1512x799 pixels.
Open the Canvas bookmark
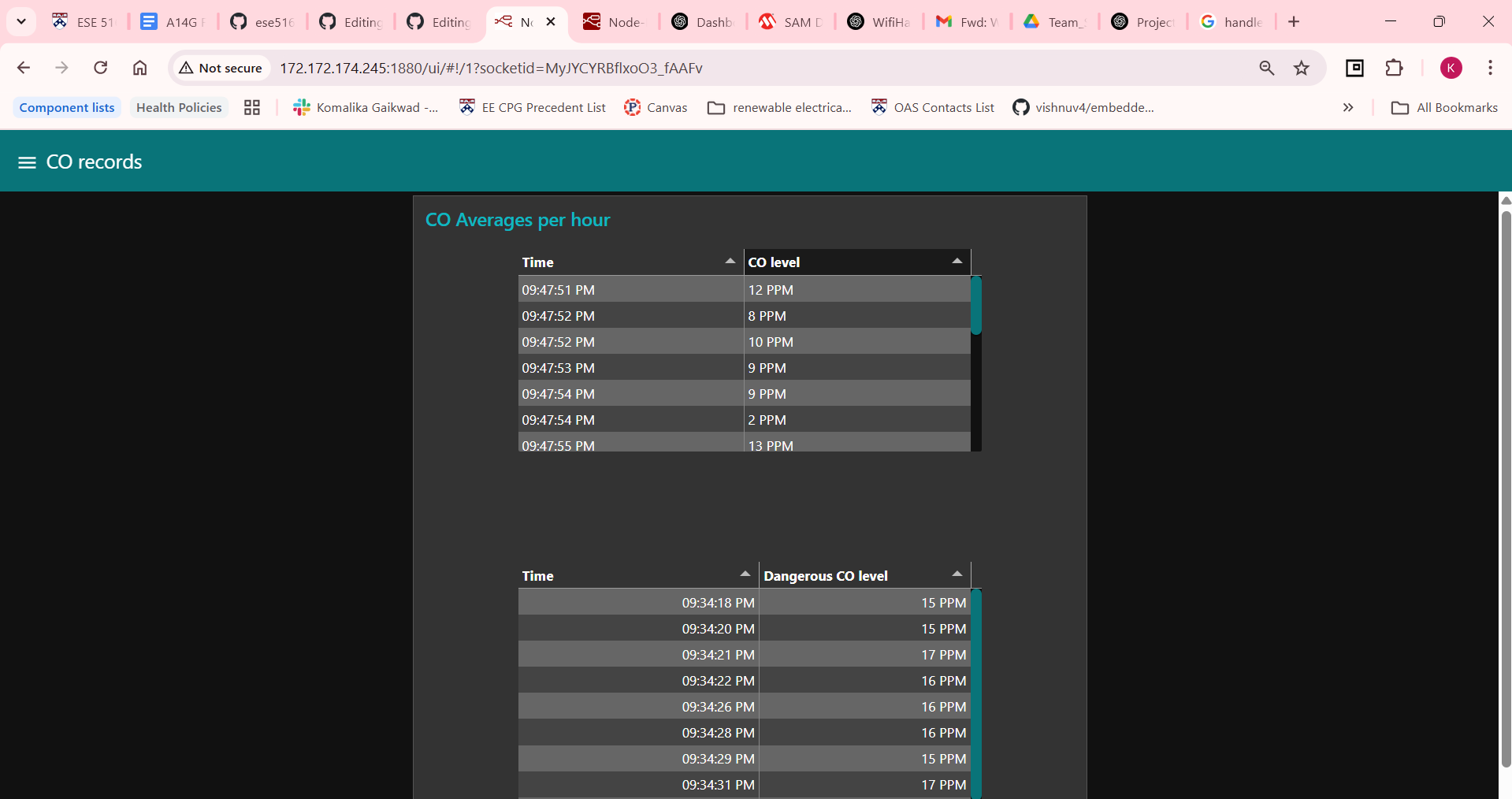tap(656, 108)
